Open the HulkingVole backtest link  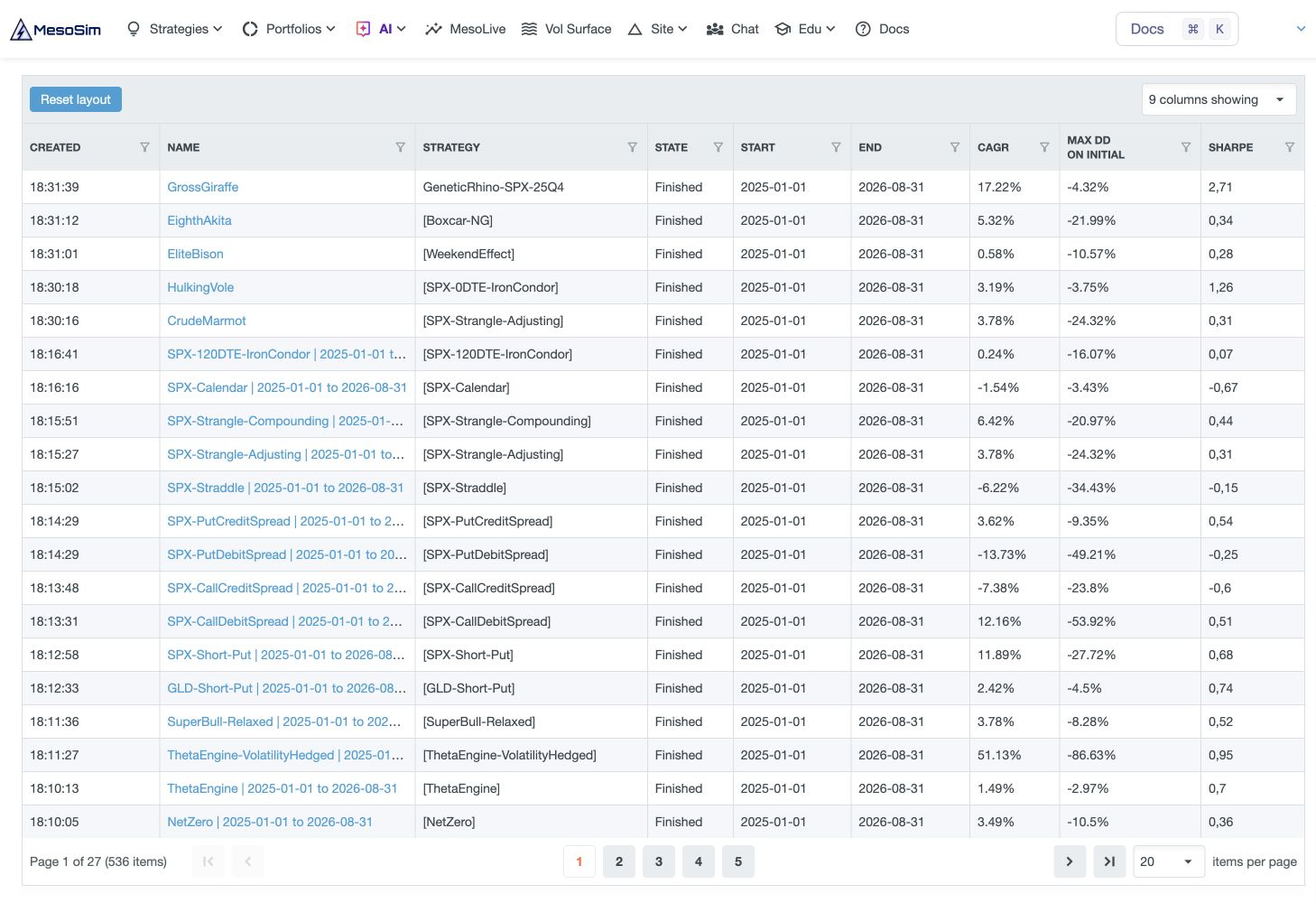point(200,287)
